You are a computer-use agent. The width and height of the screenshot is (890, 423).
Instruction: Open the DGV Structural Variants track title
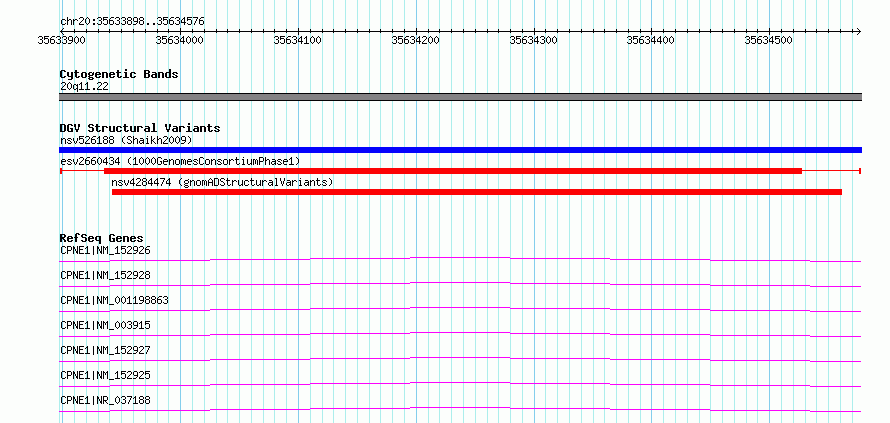point(140,128)
